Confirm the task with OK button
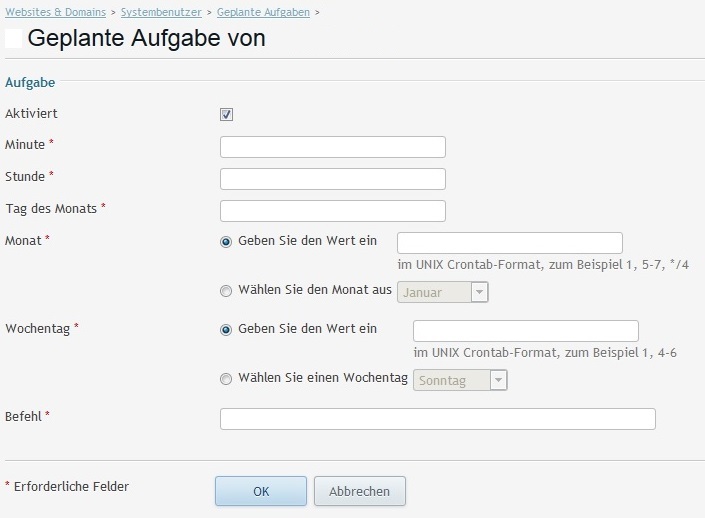The image size is (705, 518). tap(261, 491)
